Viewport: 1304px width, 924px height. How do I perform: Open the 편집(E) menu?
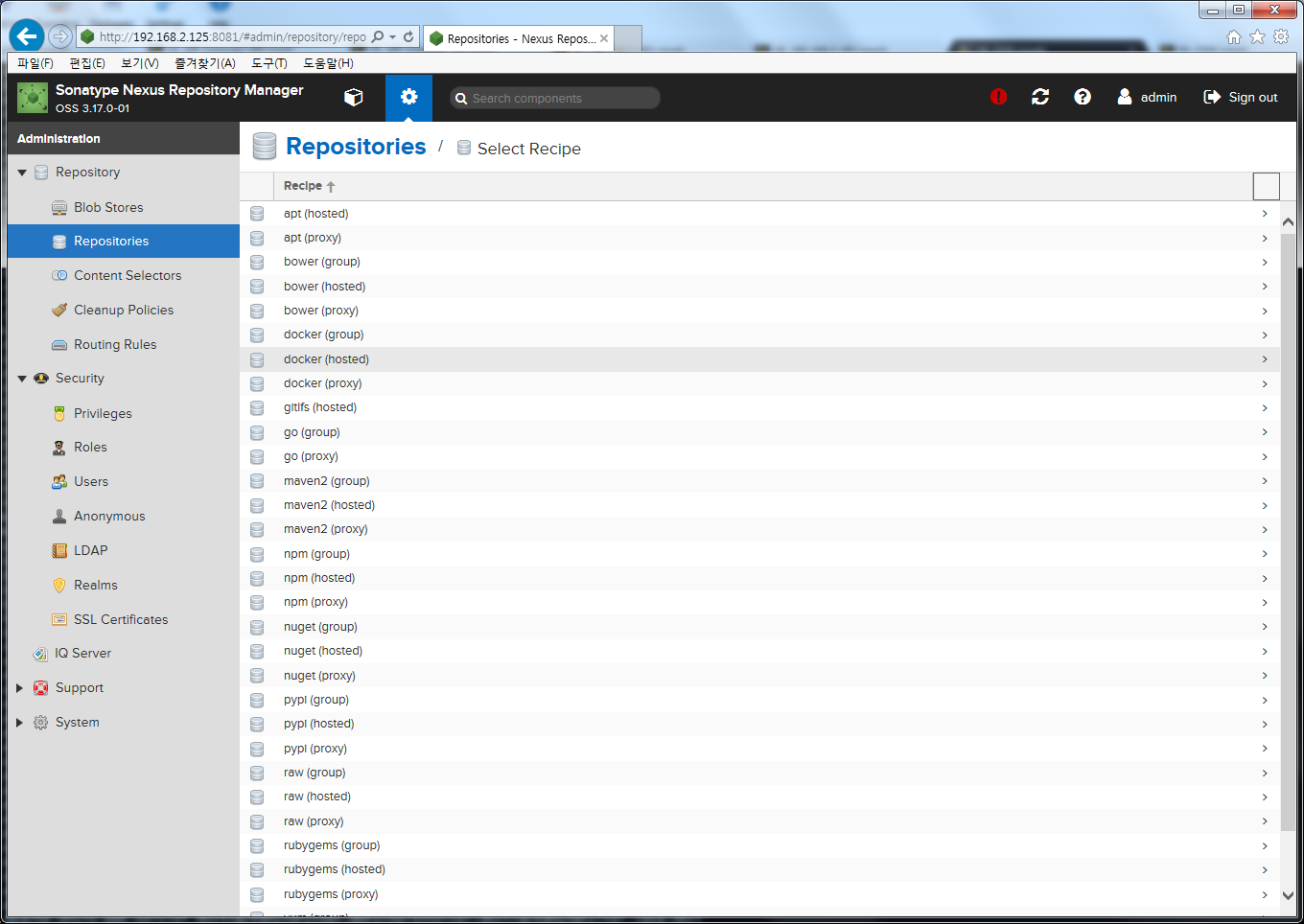click(x=87, y=63)
